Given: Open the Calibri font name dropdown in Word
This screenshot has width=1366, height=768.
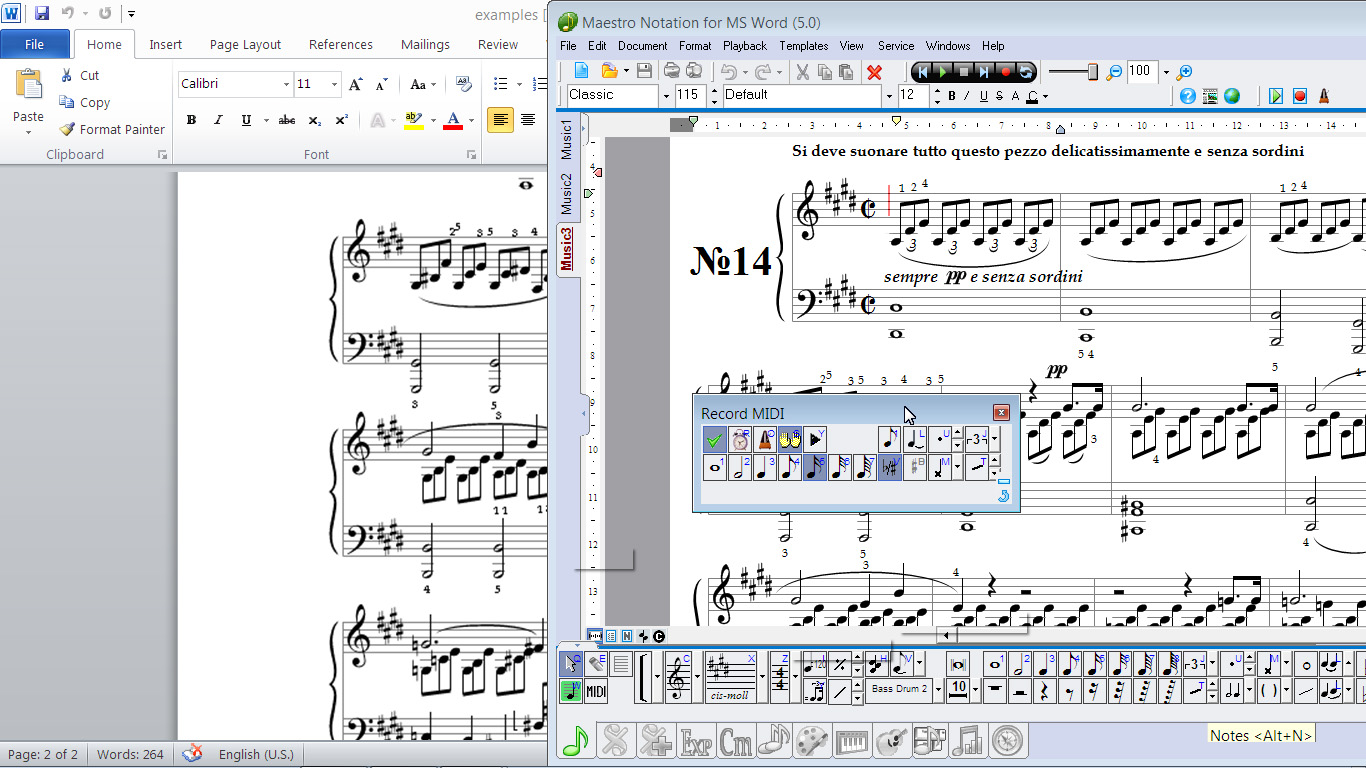Looking at the screenshot, I should [286, 84].
